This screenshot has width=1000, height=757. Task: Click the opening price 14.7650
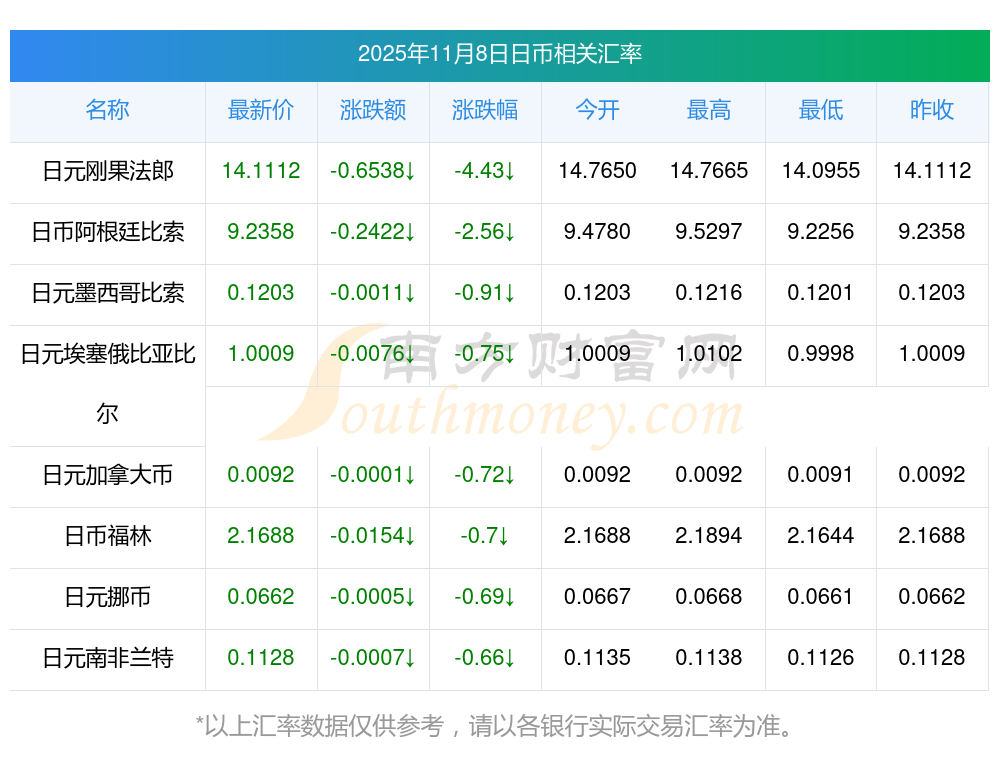click(597, 171)
